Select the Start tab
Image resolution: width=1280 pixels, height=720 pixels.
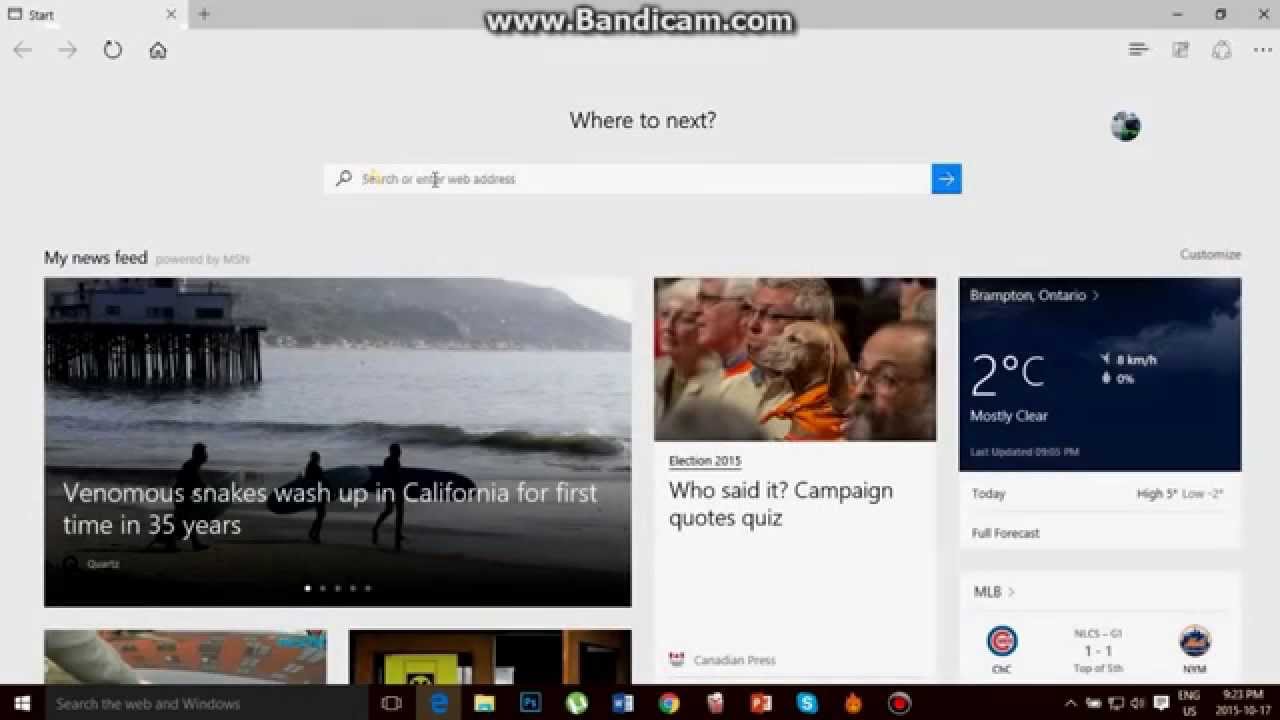click(x=93, y=14)
